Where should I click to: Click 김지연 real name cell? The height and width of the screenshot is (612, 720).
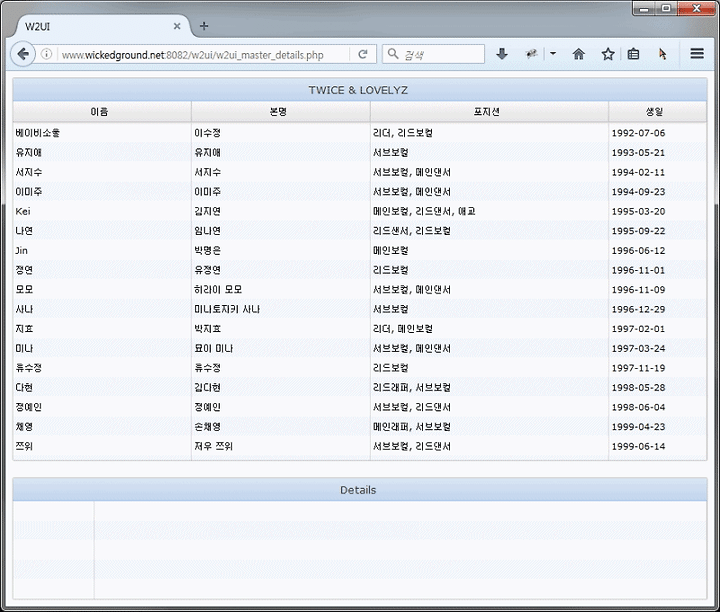[x=281, y=211]
